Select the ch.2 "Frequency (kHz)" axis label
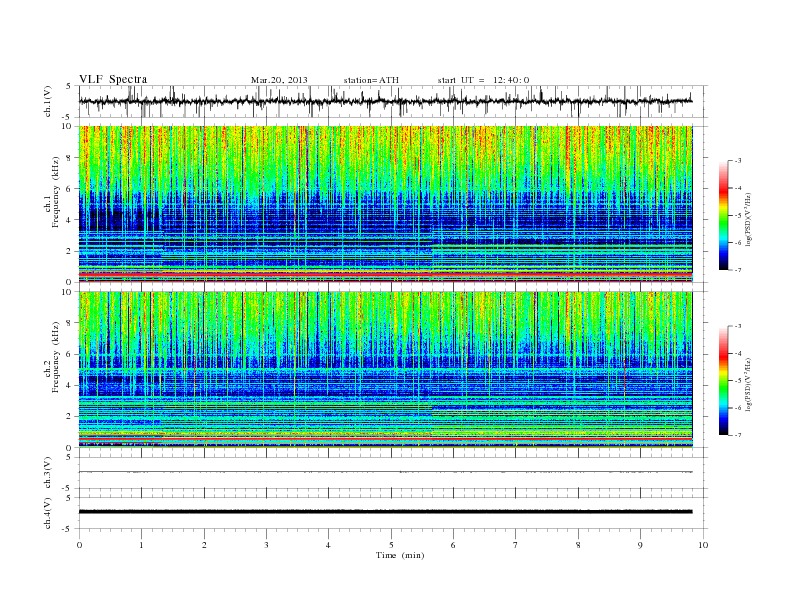Viewport: 792px width, 612px height. [x=56, y=358]
